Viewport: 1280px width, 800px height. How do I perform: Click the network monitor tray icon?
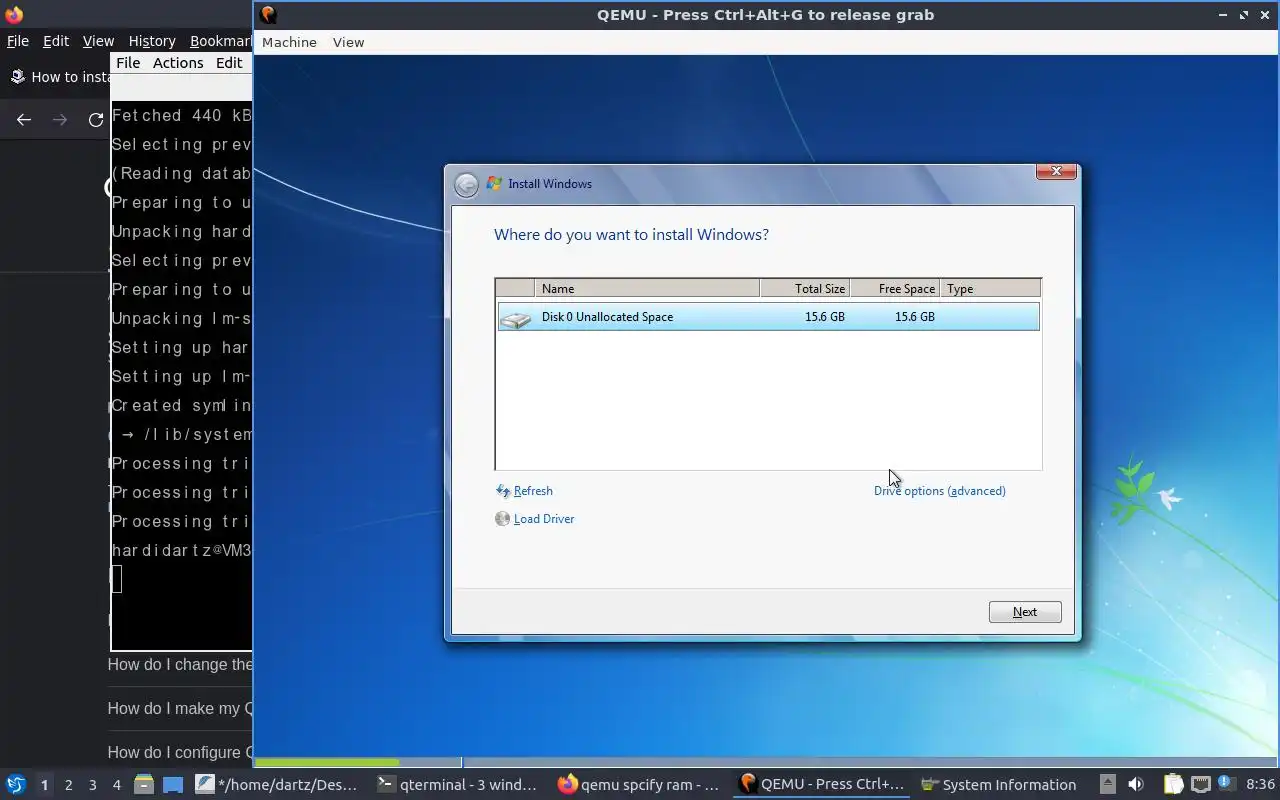coord(1201,785)
